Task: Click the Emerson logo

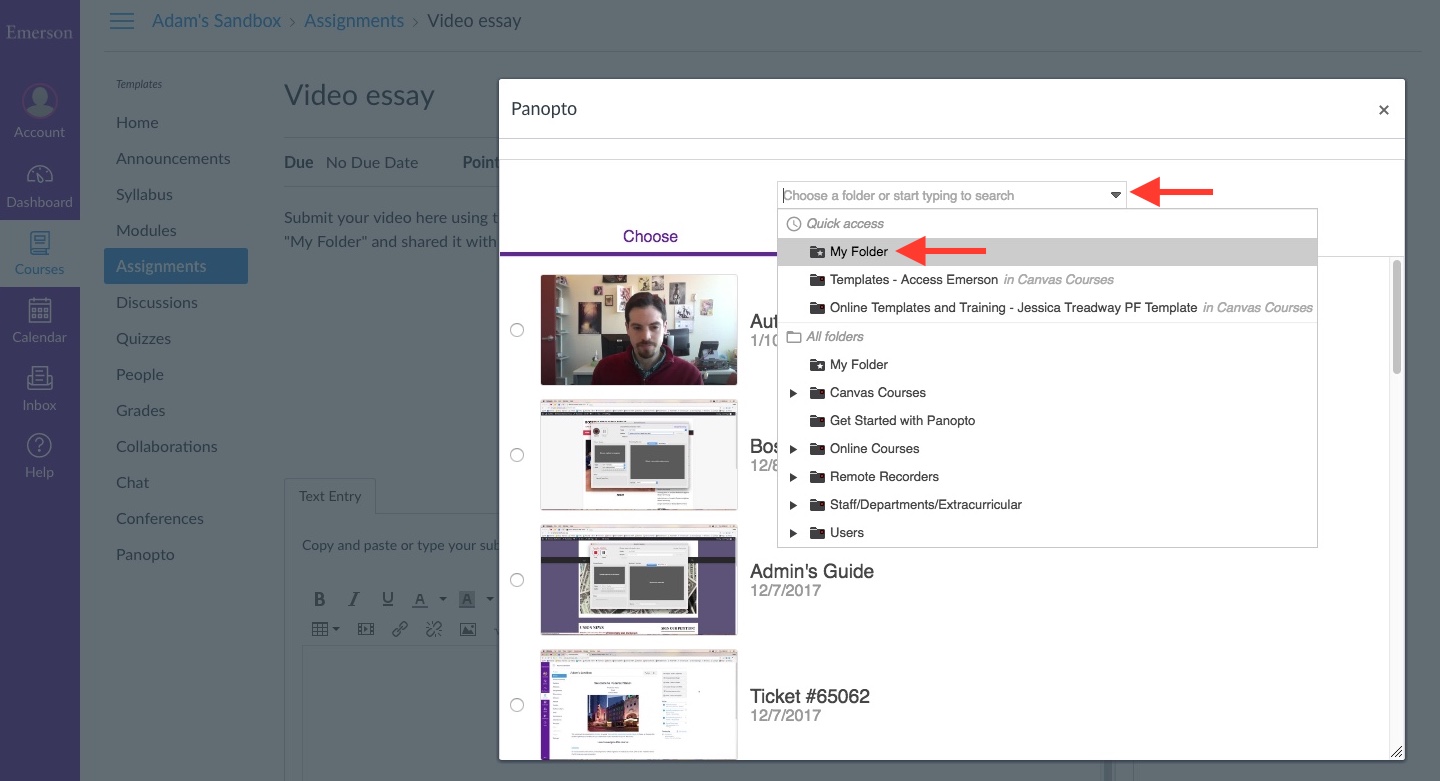Action: point(40,32)
